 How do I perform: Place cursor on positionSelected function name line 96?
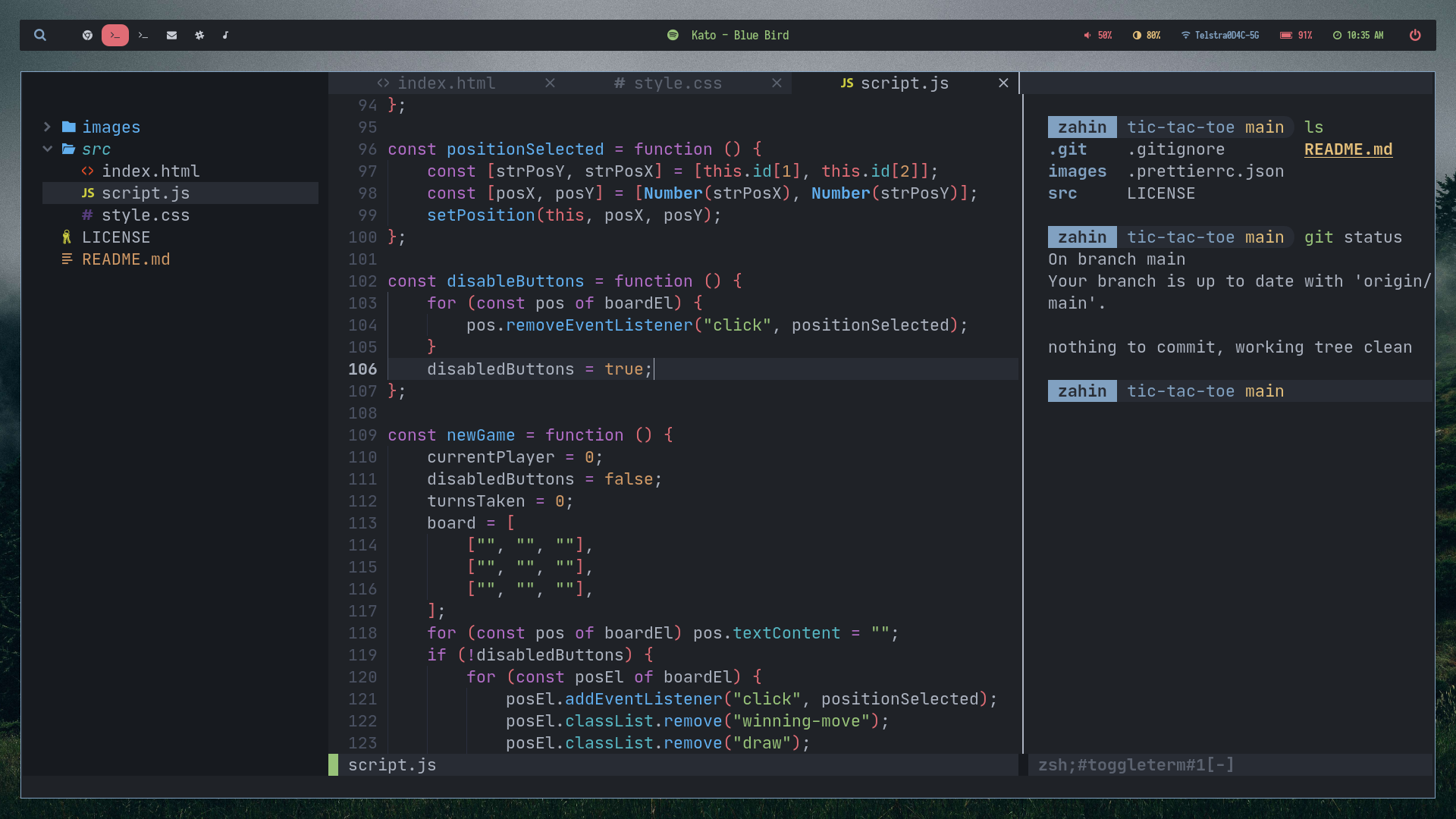(x=526, y=149)
